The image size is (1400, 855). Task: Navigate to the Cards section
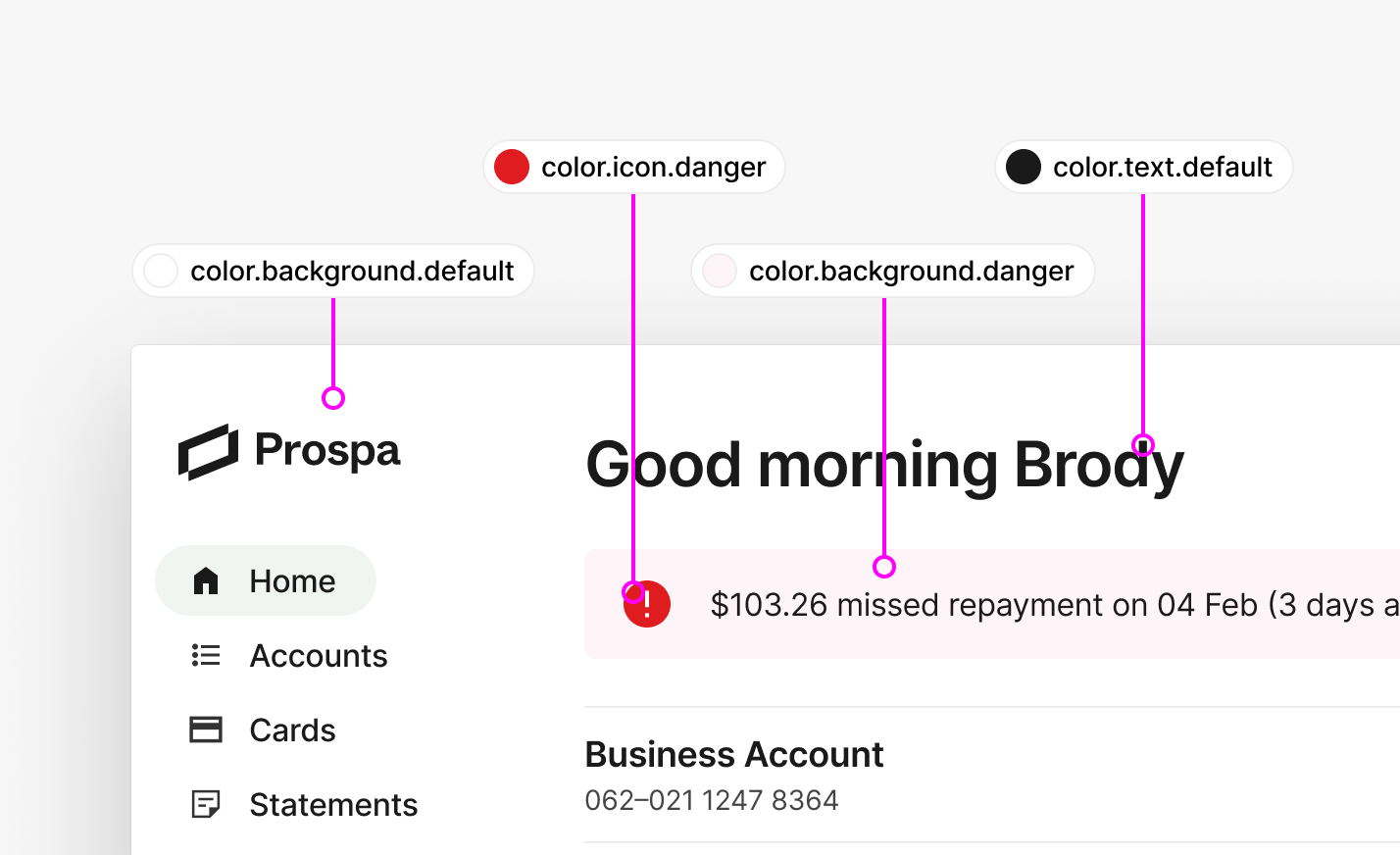[x=292, y=729]
